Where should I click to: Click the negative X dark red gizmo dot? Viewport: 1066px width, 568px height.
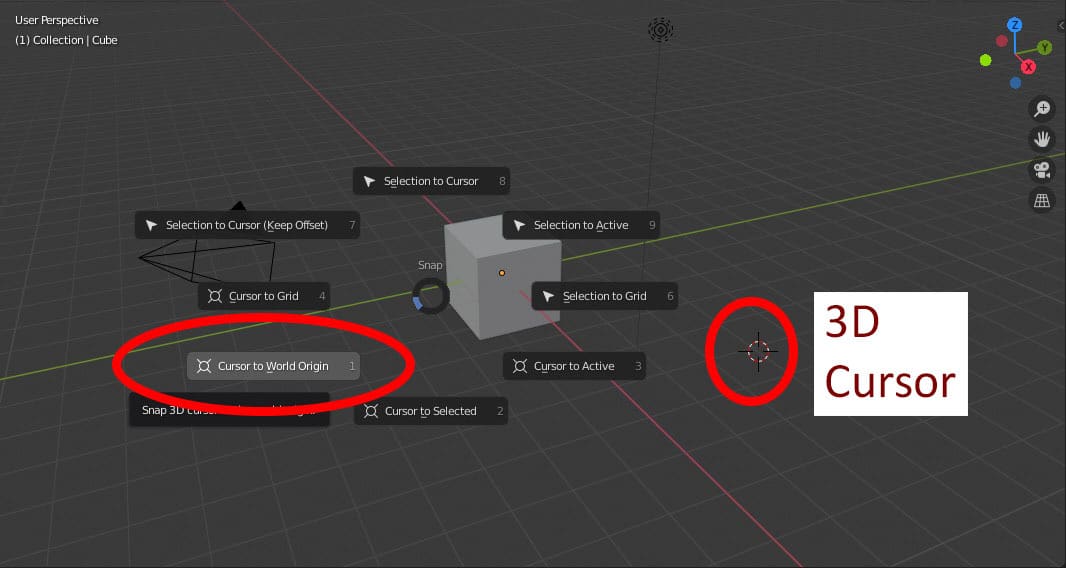pos(1002,41)
